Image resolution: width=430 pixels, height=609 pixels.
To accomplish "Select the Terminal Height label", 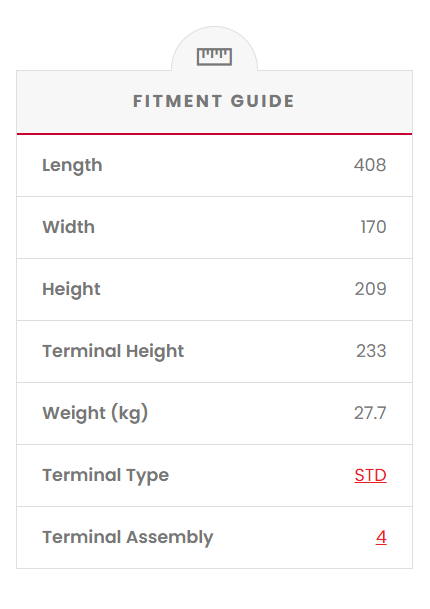I will pyautogui.click(x=113, y=351).
